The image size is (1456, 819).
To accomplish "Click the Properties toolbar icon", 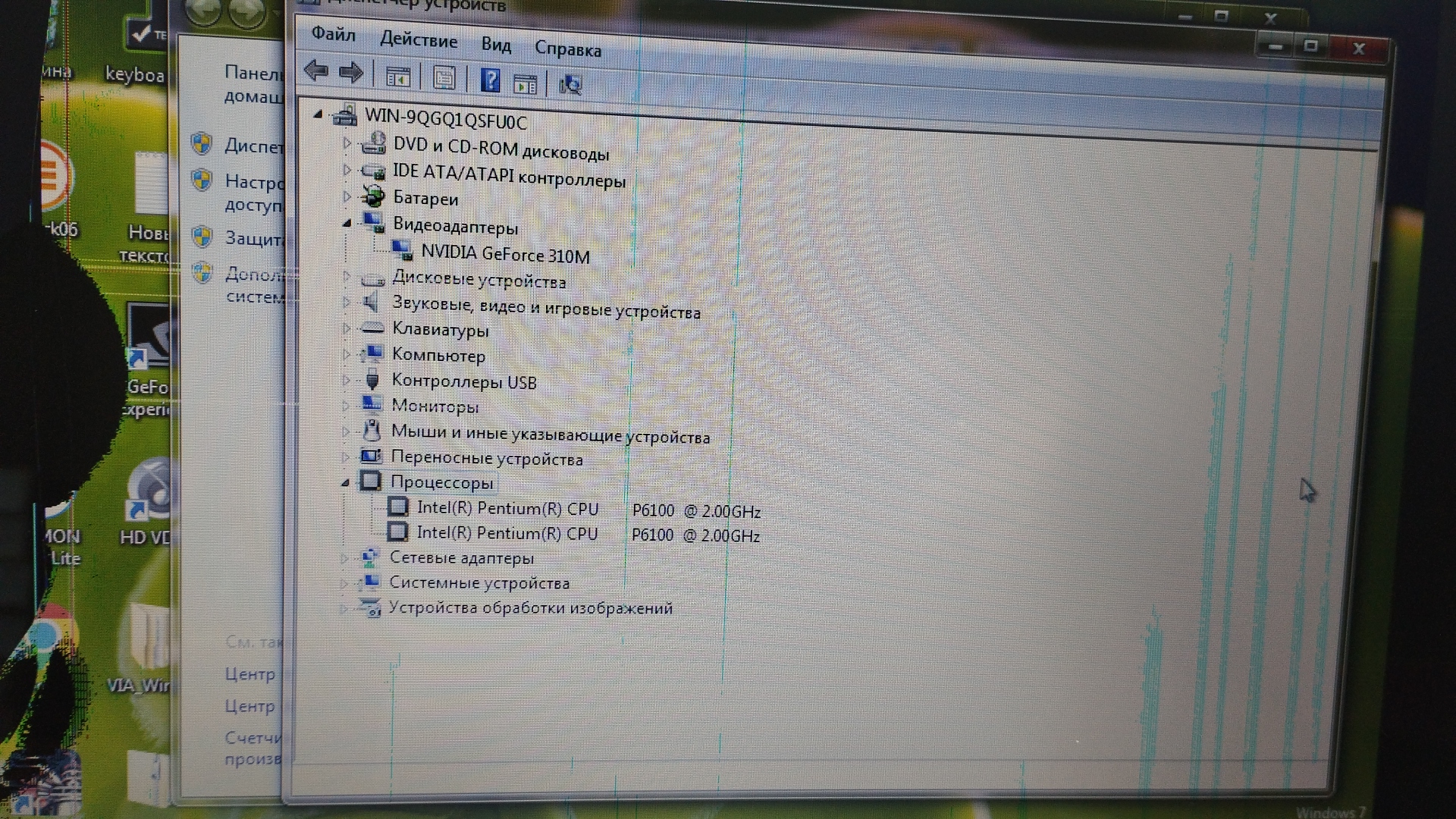I will point(444,78).
